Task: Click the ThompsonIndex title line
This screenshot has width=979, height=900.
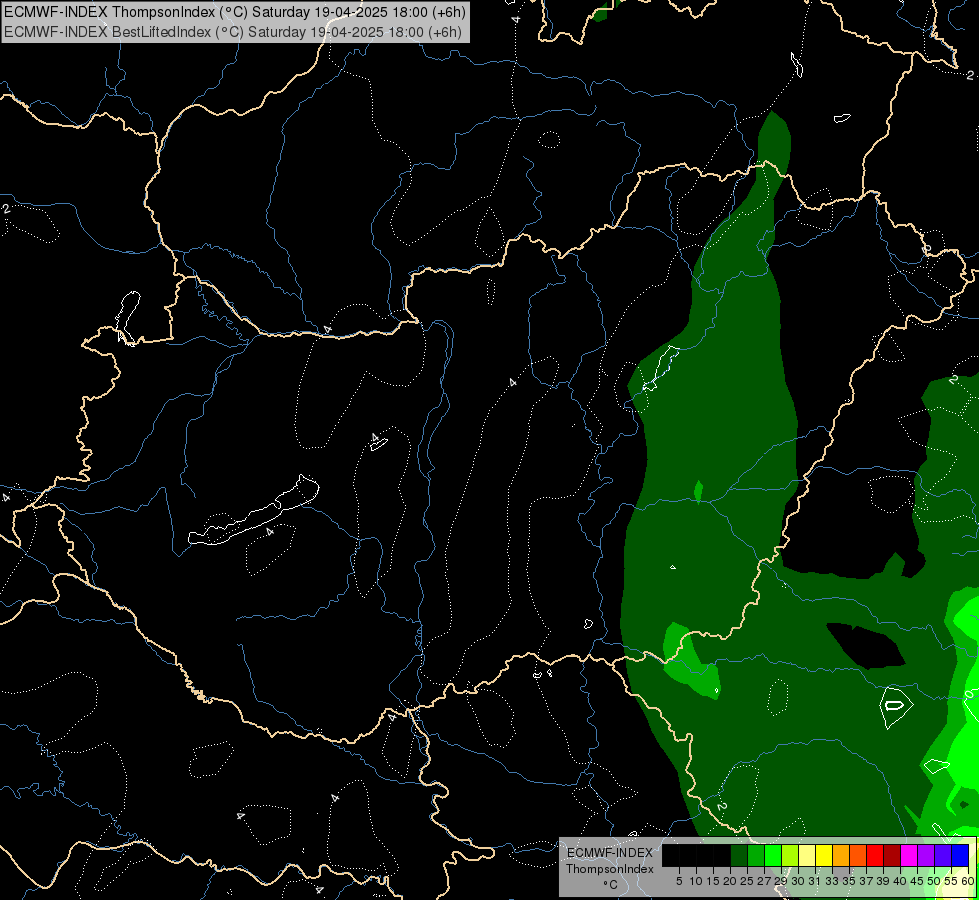Action: (x=234, y=12)
